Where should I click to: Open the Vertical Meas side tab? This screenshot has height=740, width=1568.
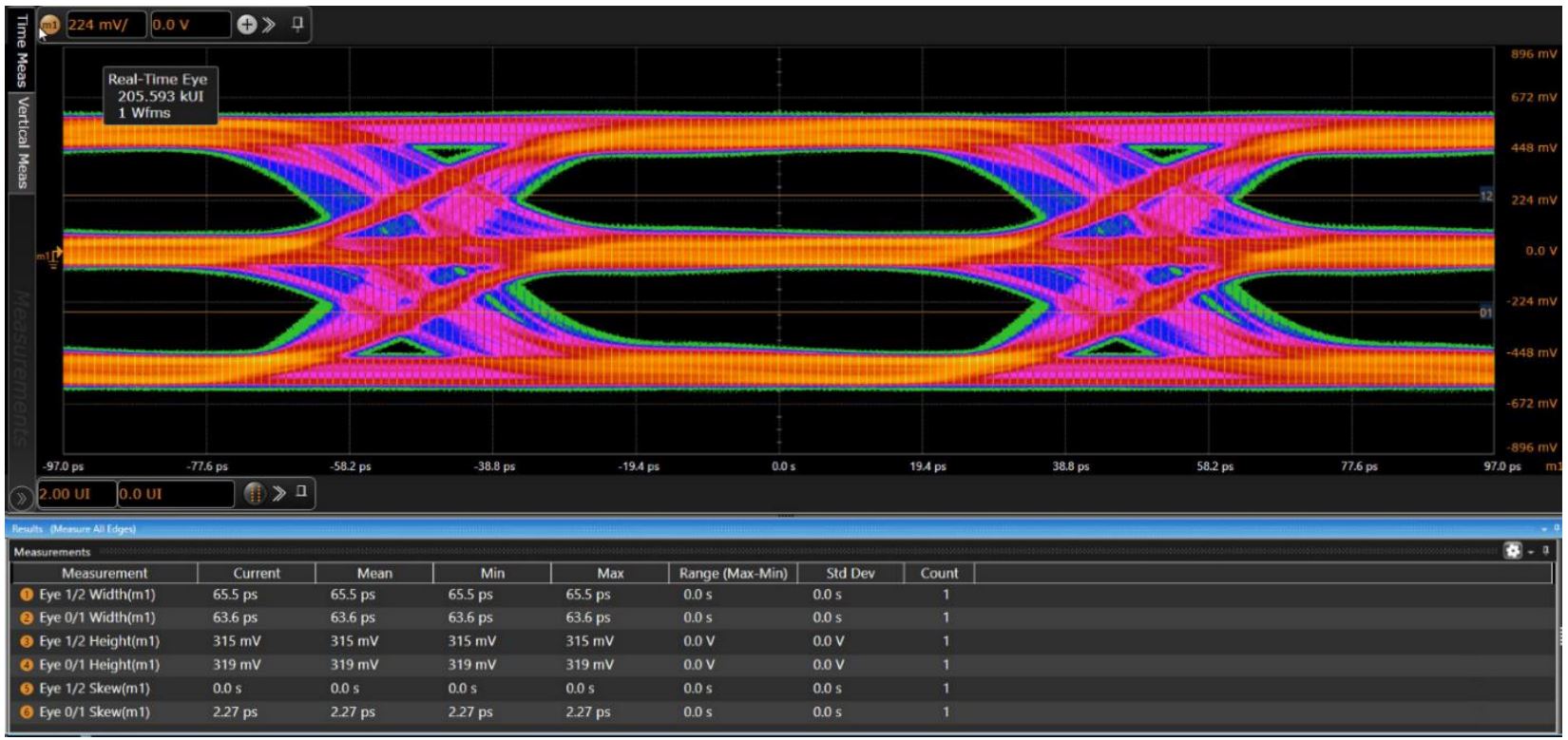pyautogui.click(x=20, y=141)
